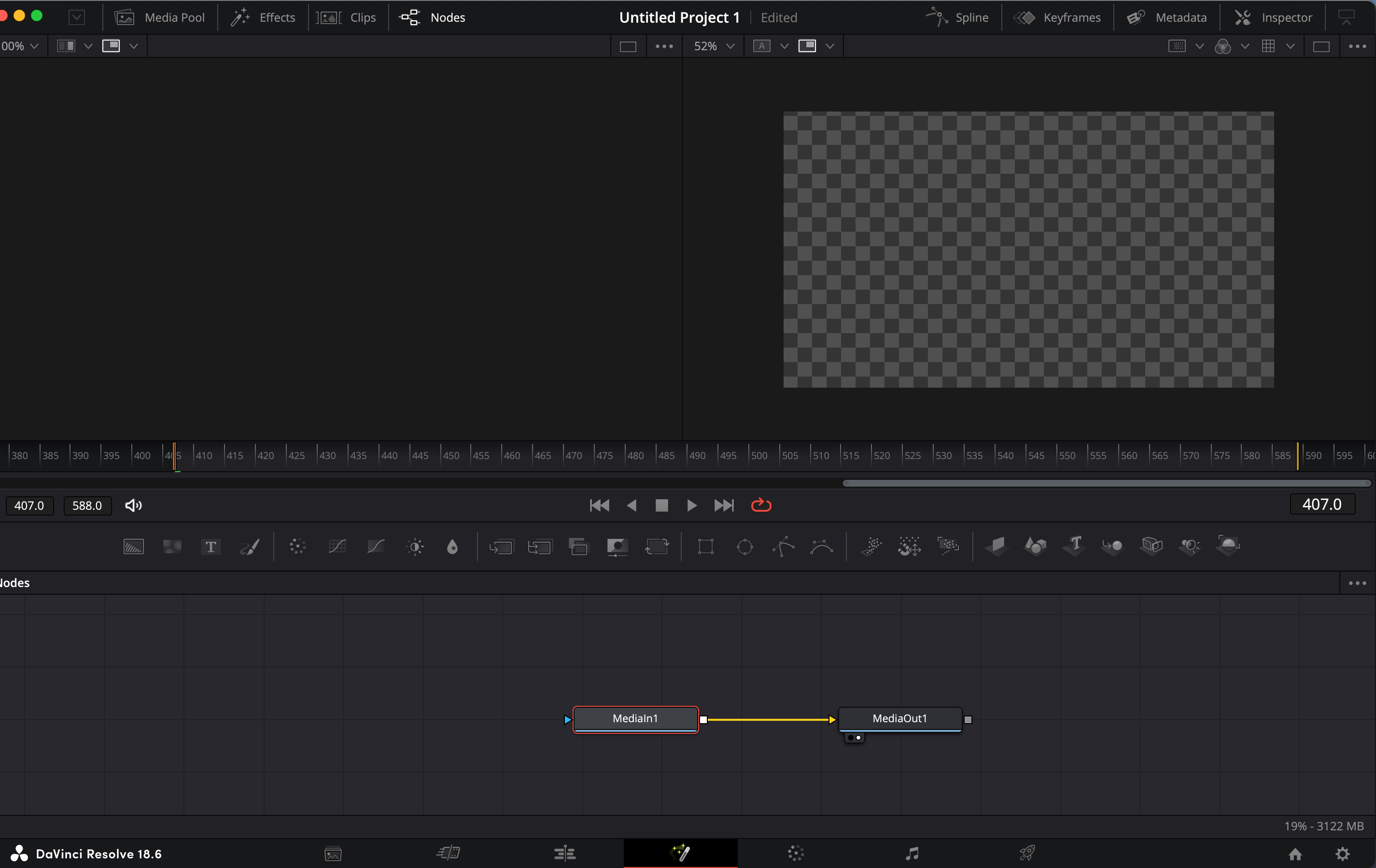Show the Spline editor panel
Image resolution: width=1376 pixels, height=868 pixels.
pyautogui.click(x=957, y=17)
